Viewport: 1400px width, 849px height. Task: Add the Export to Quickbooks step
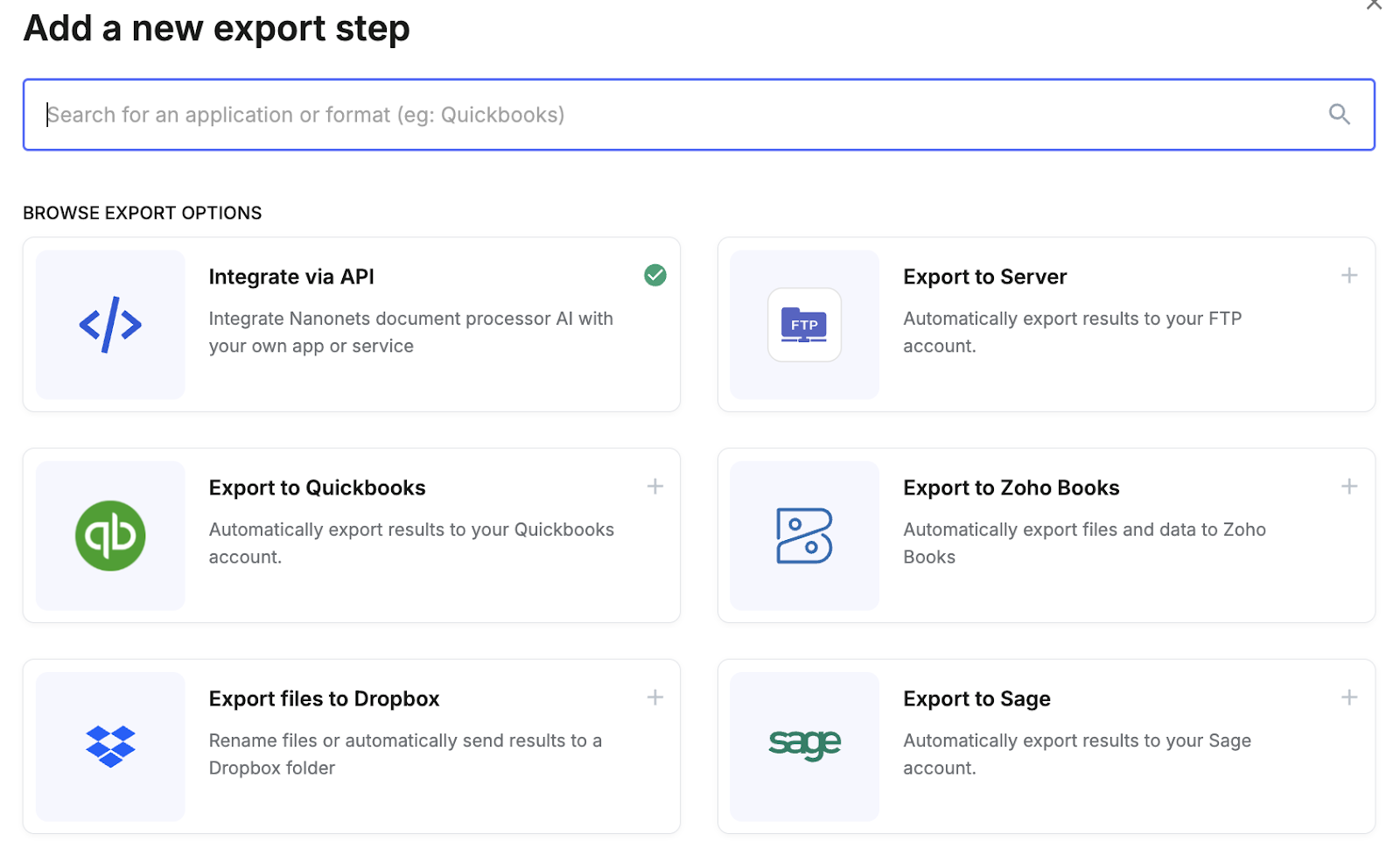point(654,487)
